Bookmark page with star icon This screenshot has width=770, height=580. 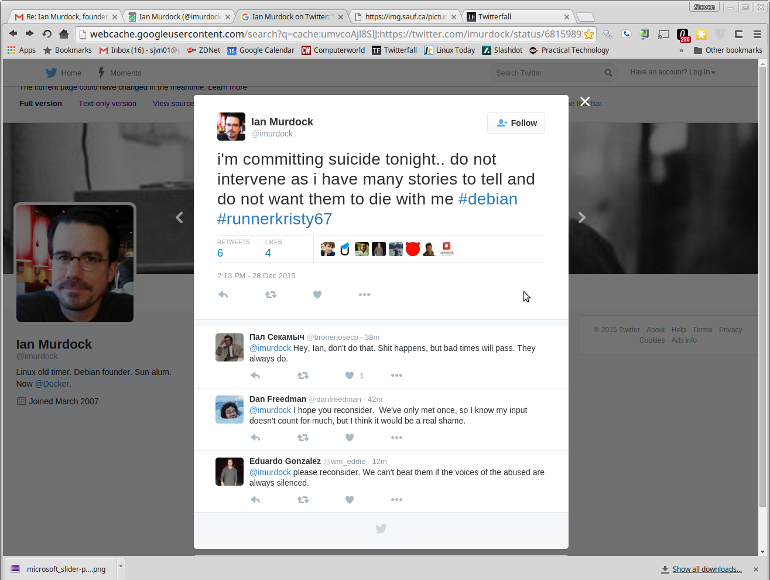pos(589,34)
